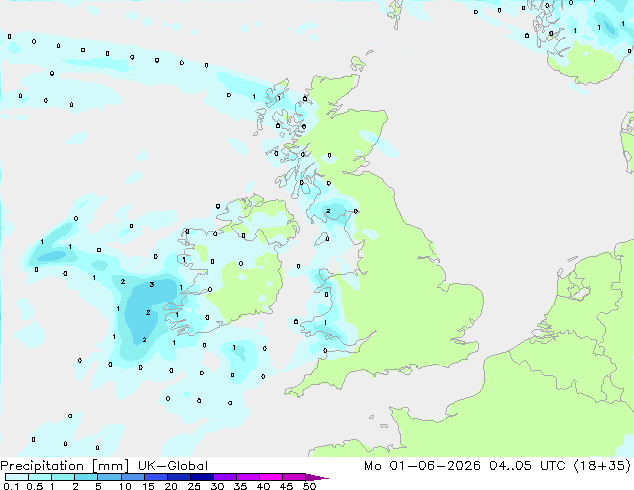
Task: Click the 40–45 mm magenta swatch
Action: [271, 477]
